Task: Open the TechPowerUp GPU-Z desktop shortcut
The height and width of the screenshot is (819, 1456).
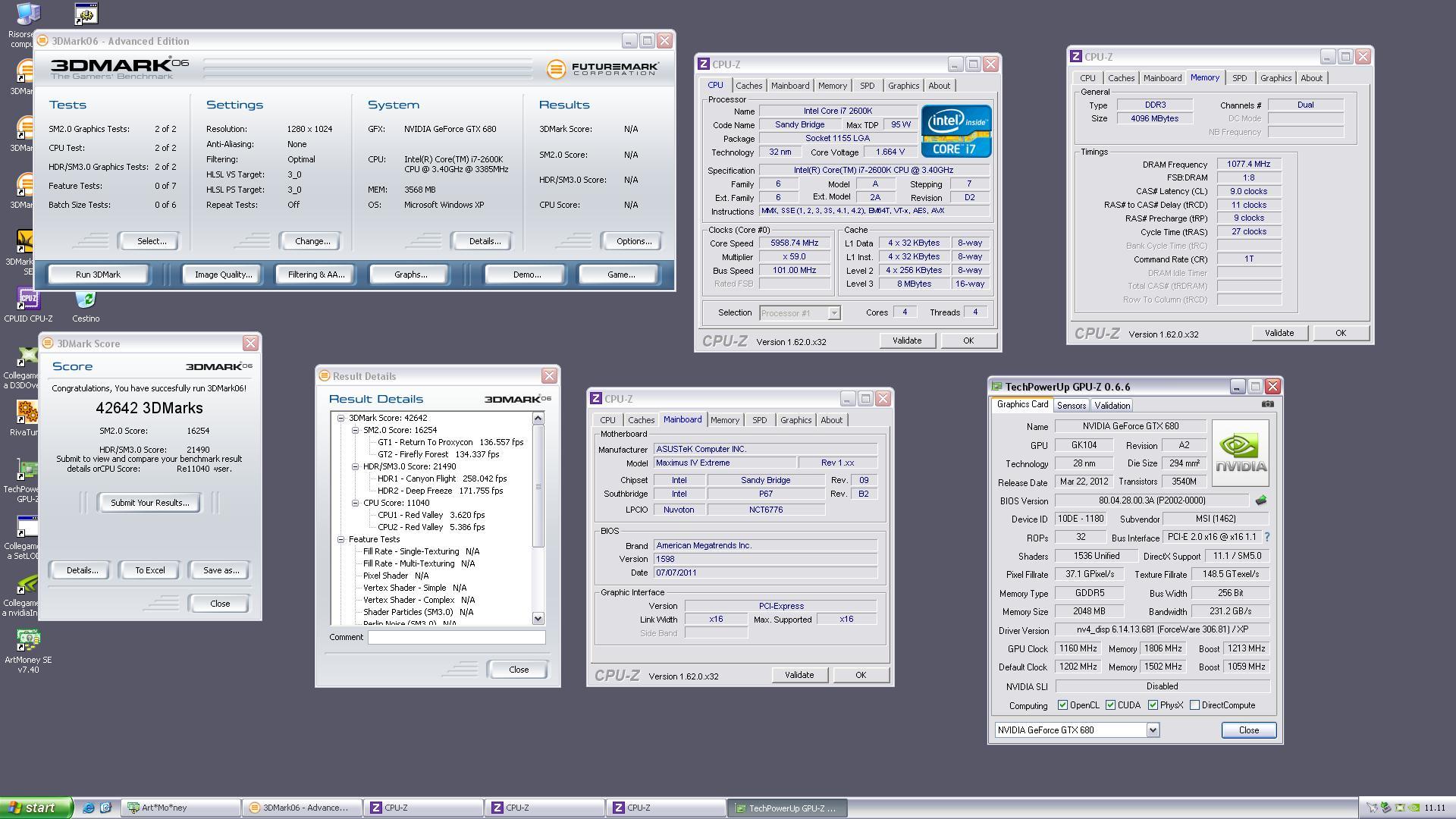Action: point(27,482)
